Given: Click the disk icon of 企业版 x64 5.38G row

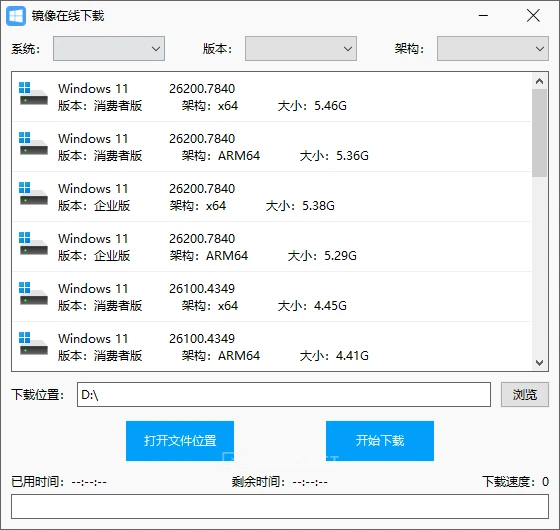Looking at the screenshot, I should tap(33, 193).
